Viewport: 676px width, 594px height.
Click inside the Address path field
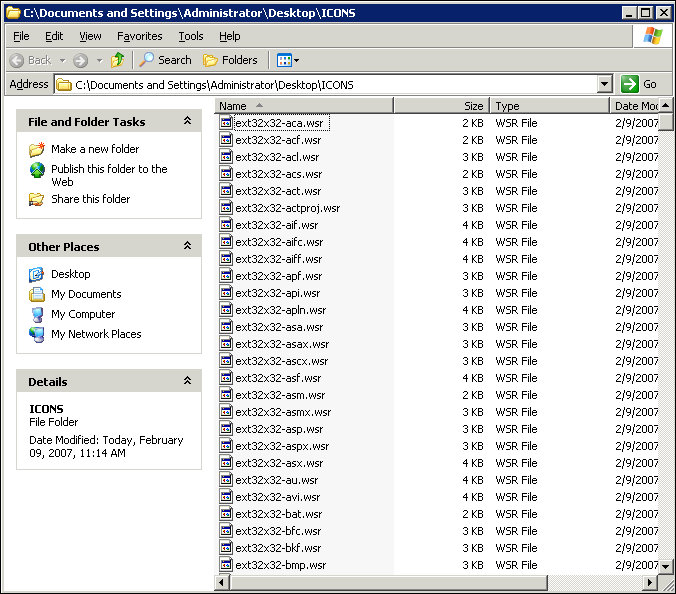326,84
